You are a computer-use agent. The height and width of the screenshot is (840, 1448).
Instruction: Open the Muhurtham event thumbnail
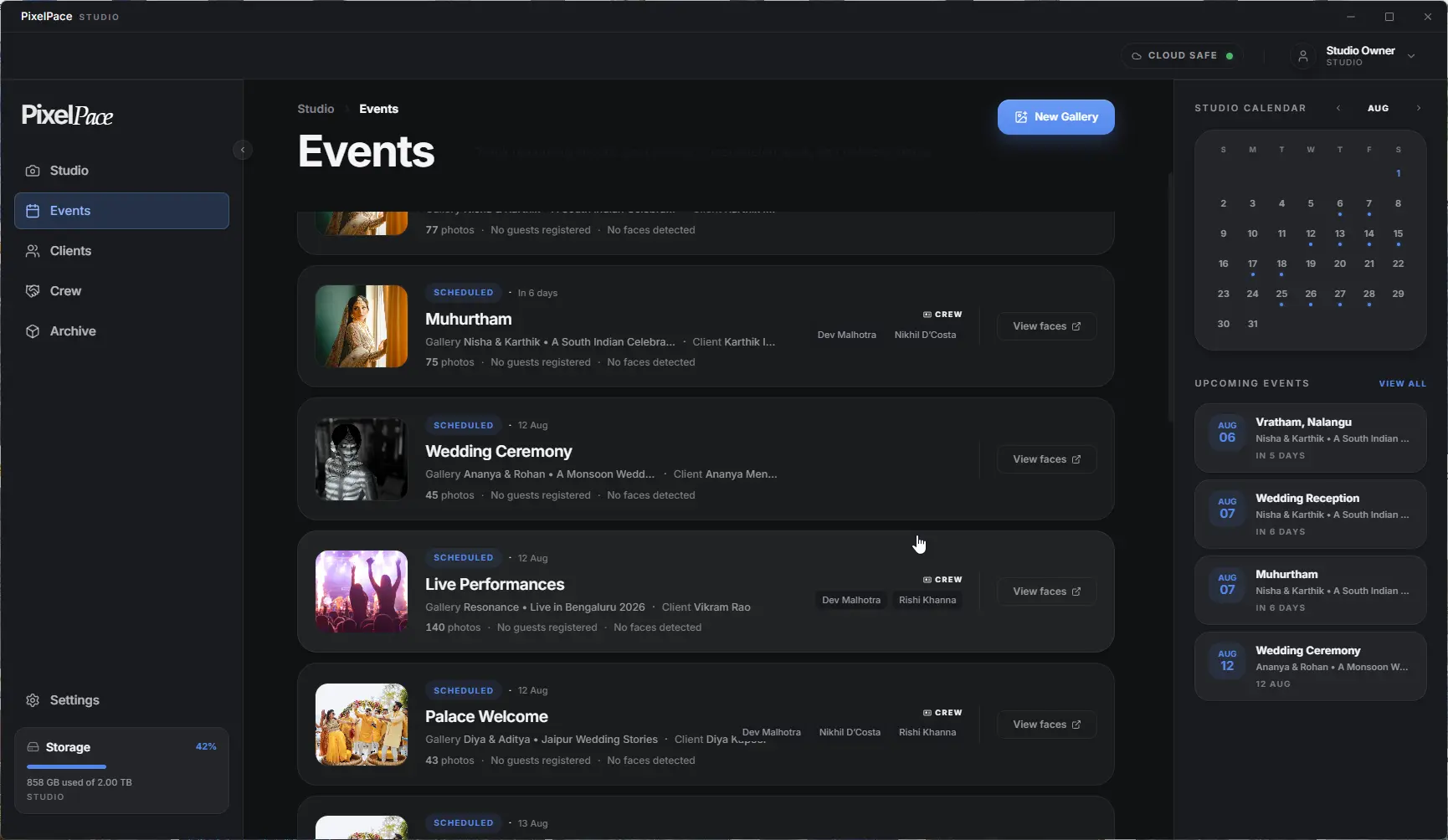coord(362,326)
